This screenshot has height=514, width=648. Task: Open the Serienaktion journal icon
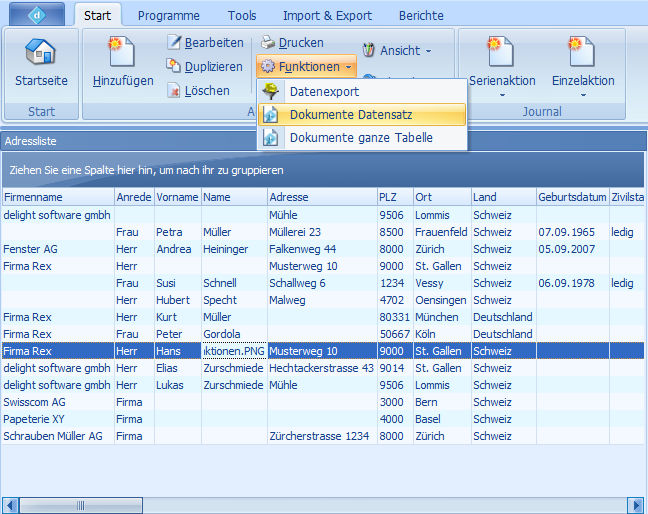[502, 53]
